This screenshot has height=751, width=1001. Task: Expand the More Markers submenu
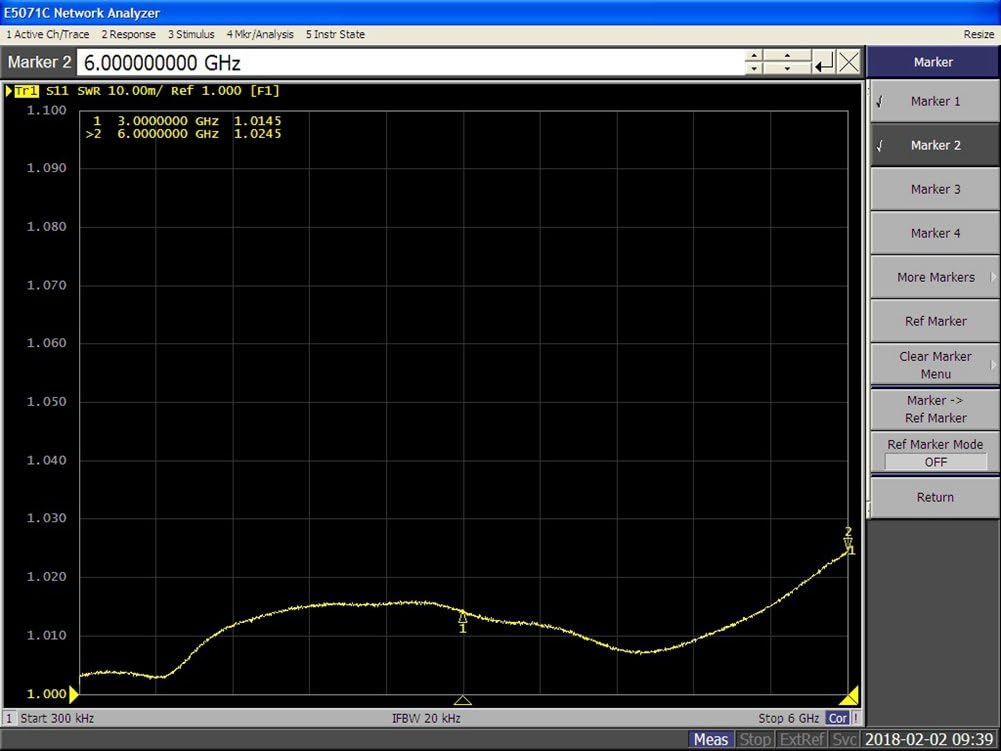pos(934,277)
